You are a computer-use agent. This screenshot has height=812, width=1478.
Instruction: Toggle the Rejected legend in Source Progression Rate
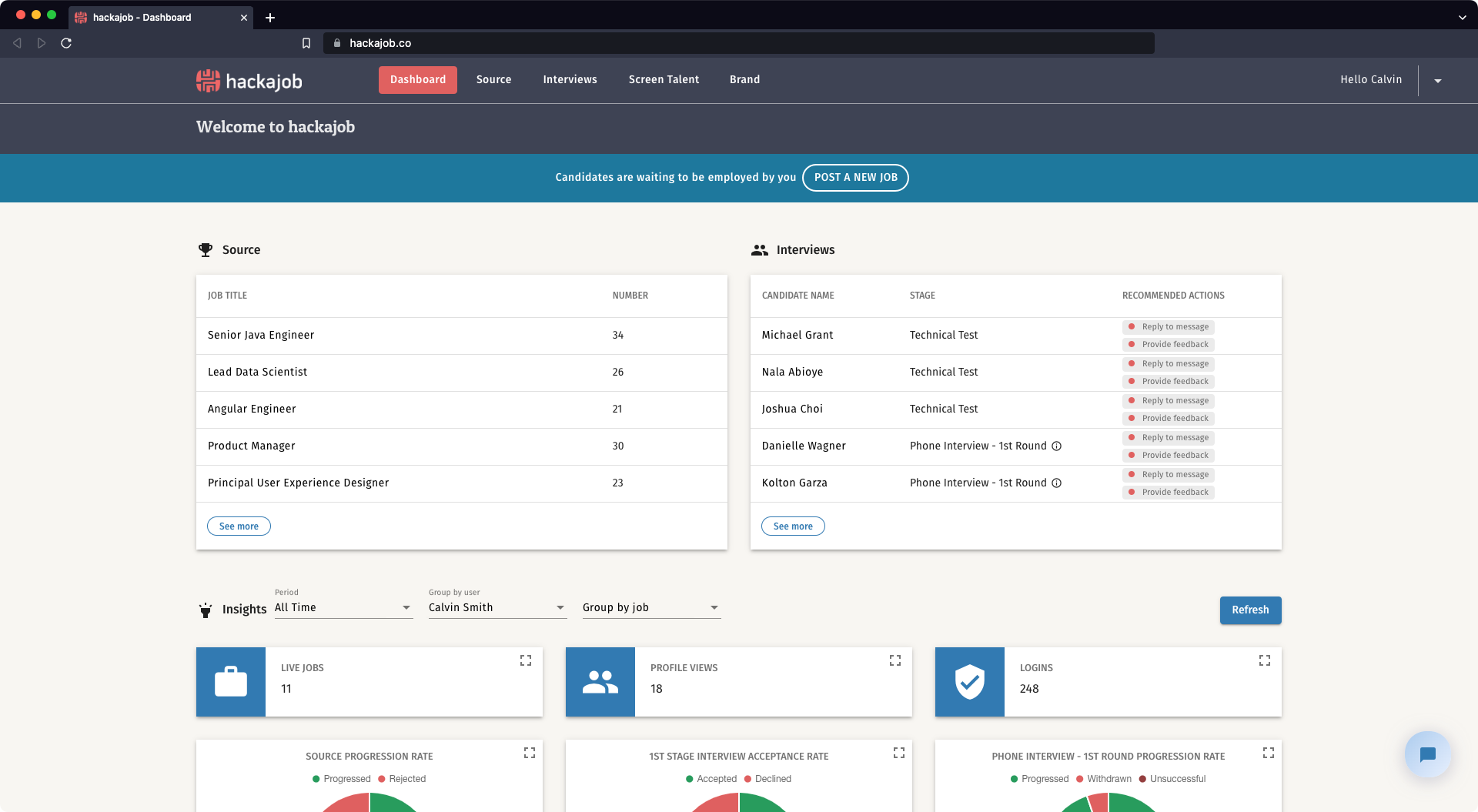pyautogui.click(x=403, y=778)
